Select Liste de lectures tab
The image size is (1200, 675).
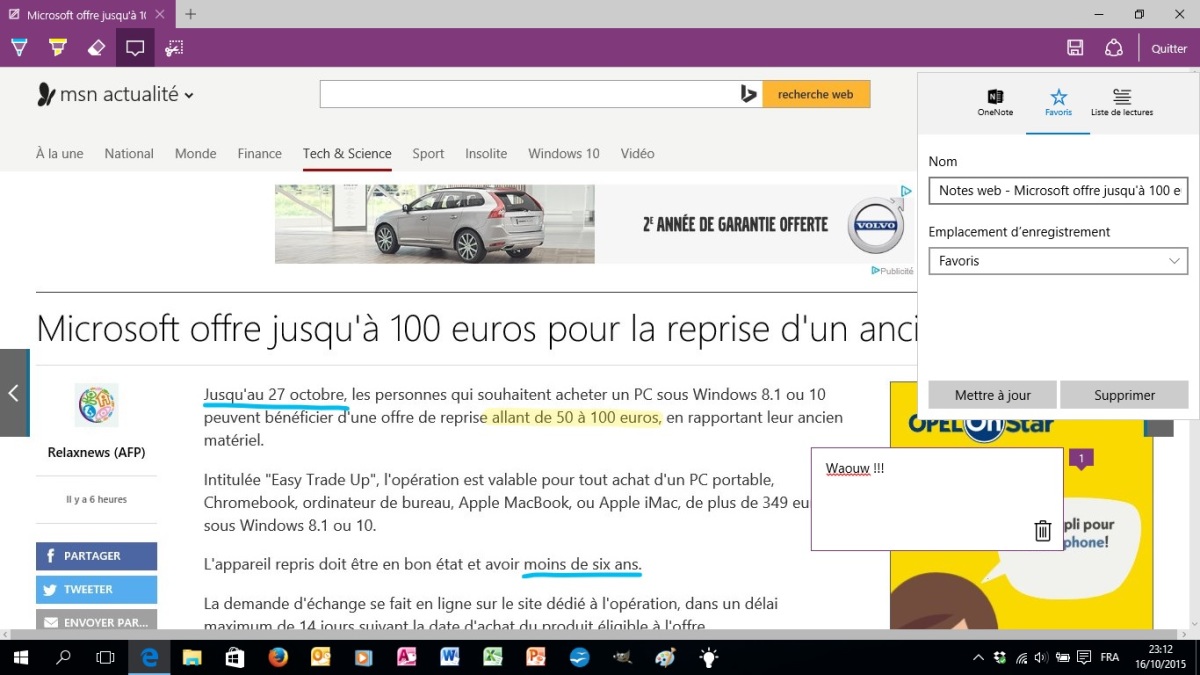[x=1122, y=102]
